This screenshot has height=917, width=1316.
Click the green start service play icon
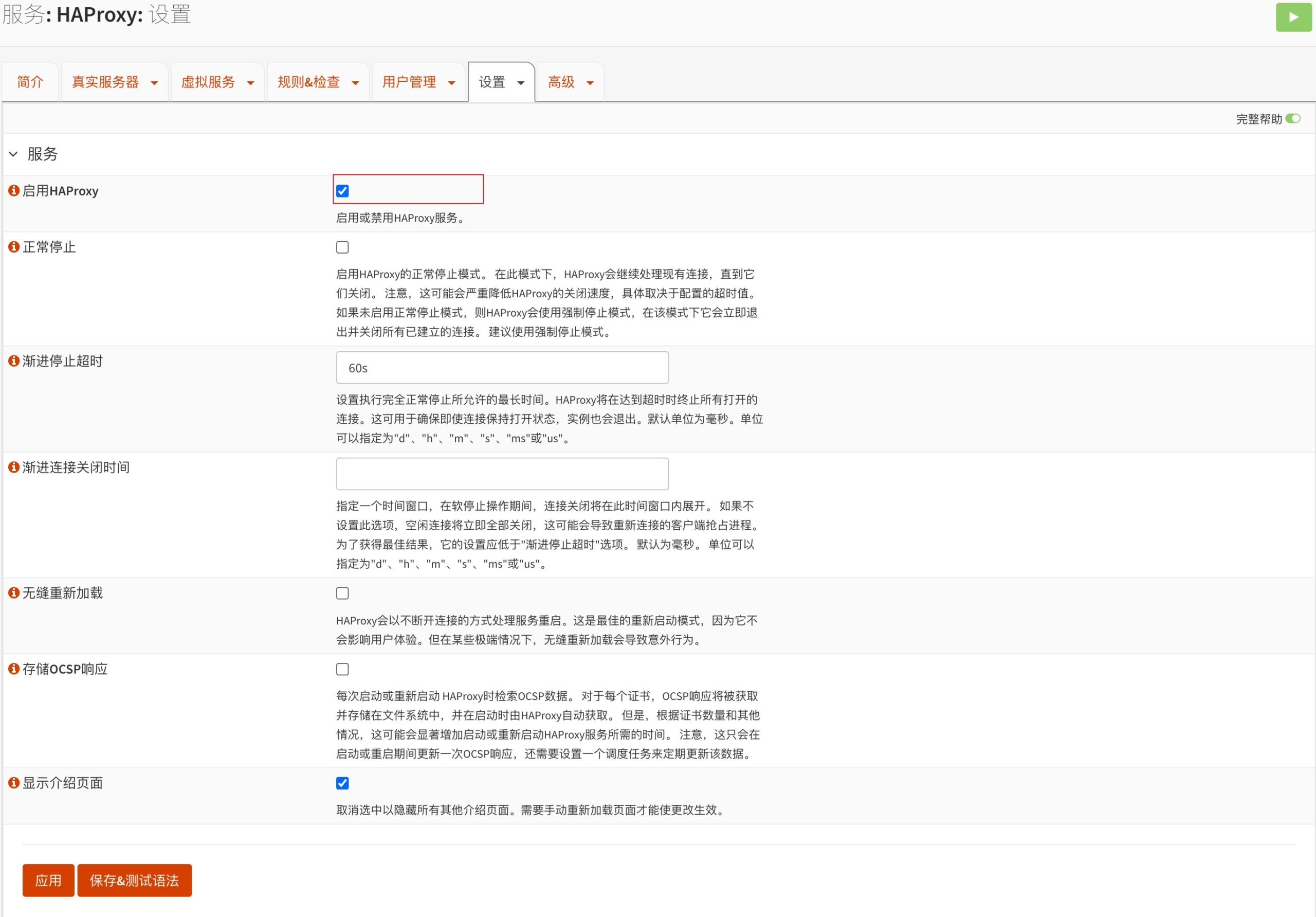(1293, 17)
